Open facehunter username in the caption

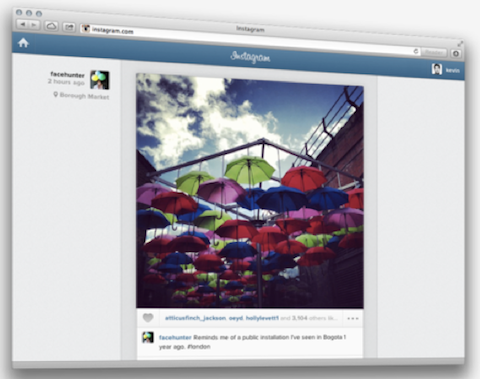[x=175, y=337]
